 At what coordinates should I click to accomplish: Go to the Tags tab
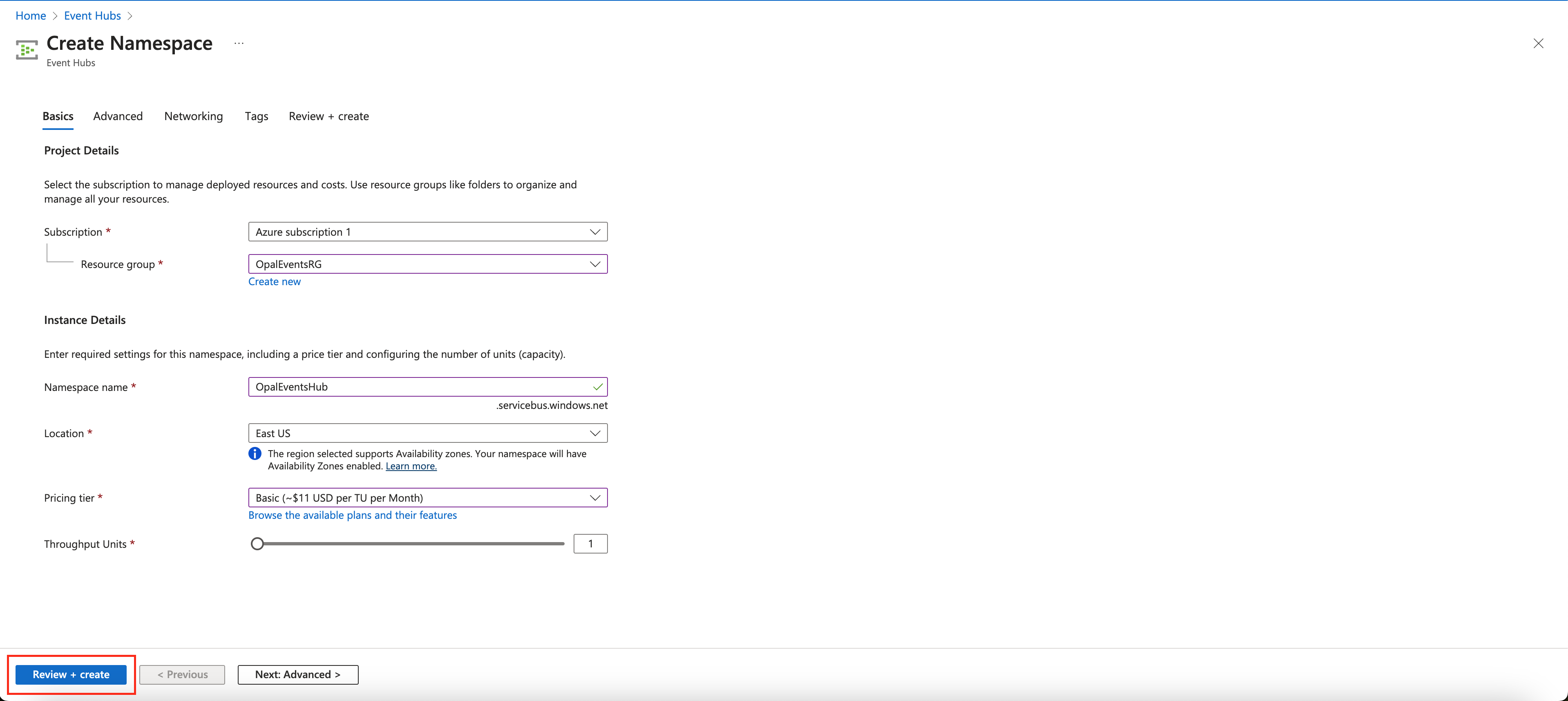click(256, 116)
